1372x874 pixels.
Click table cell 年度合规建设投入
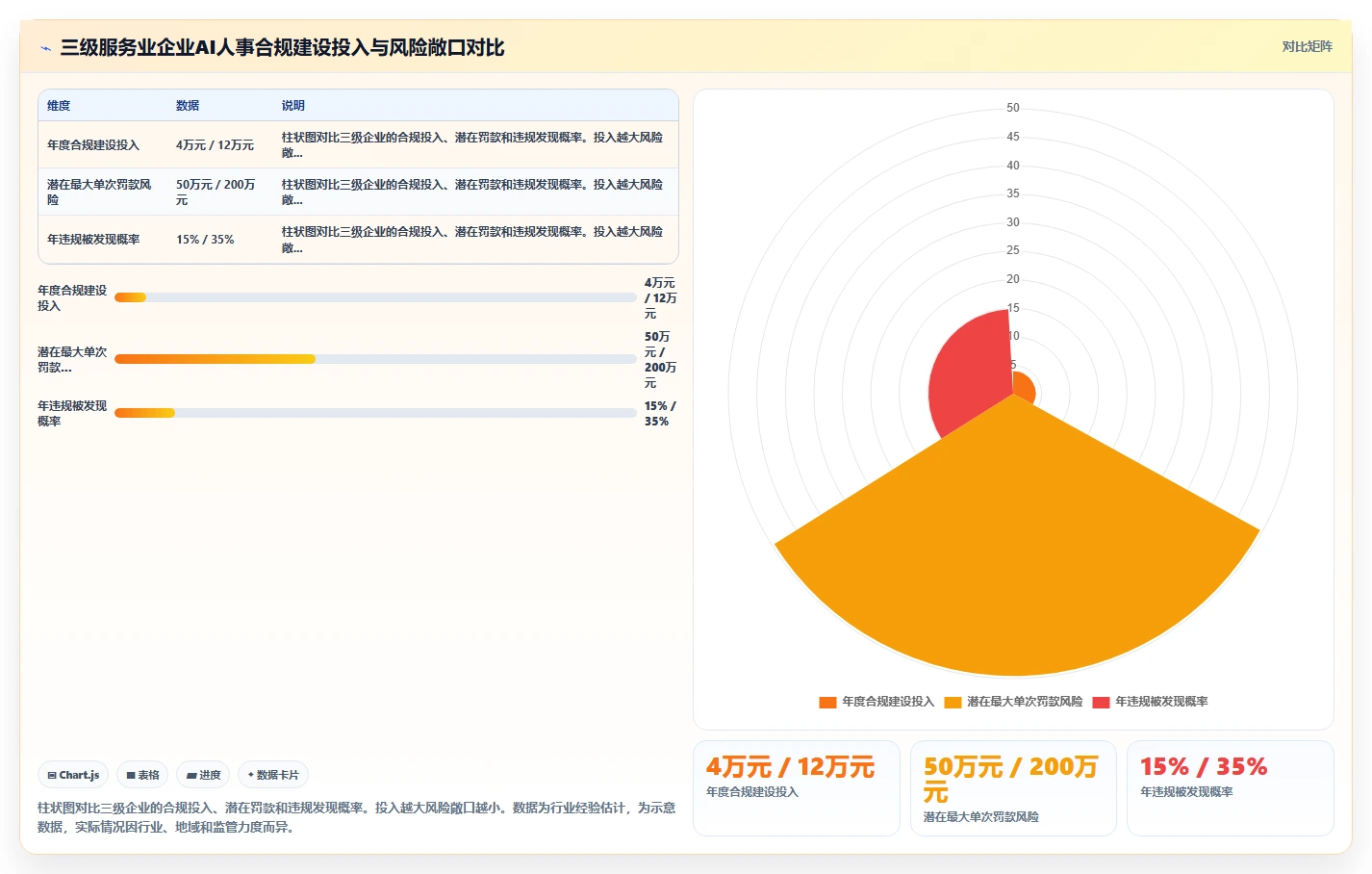(x=93, y=145)
